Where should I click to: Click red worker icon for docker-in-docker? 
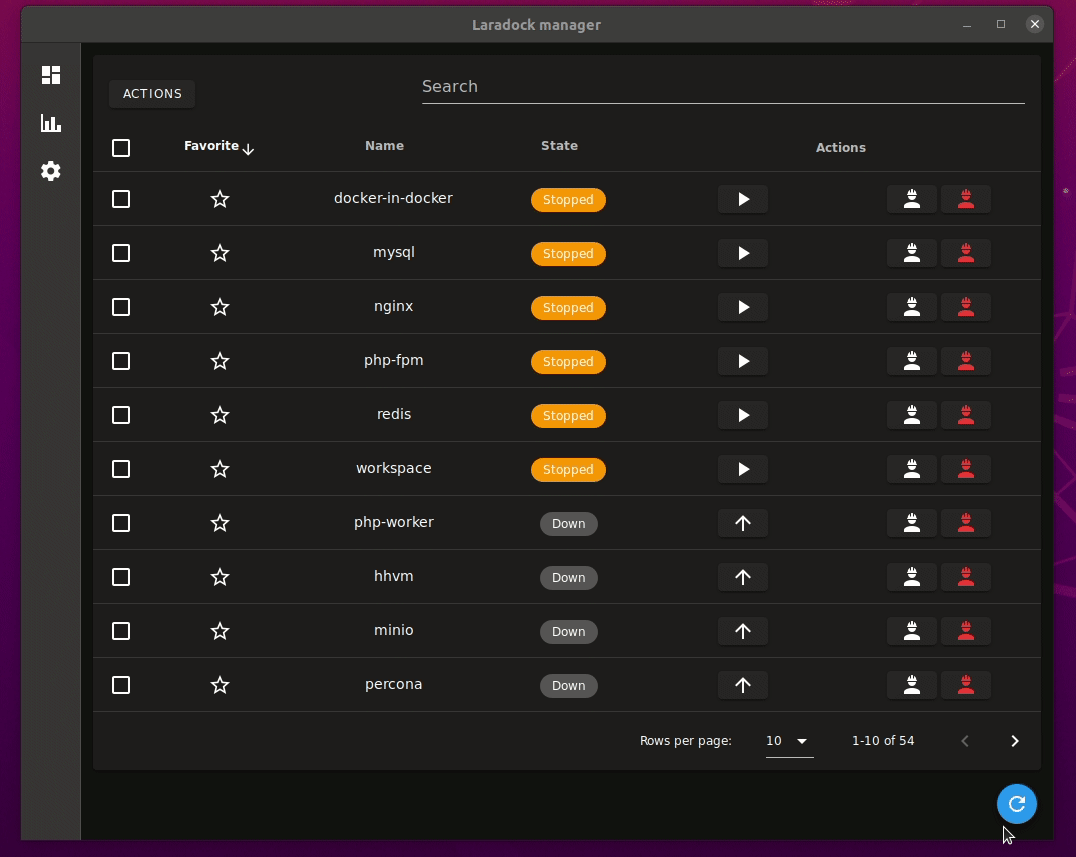click(x=966, y=200)
